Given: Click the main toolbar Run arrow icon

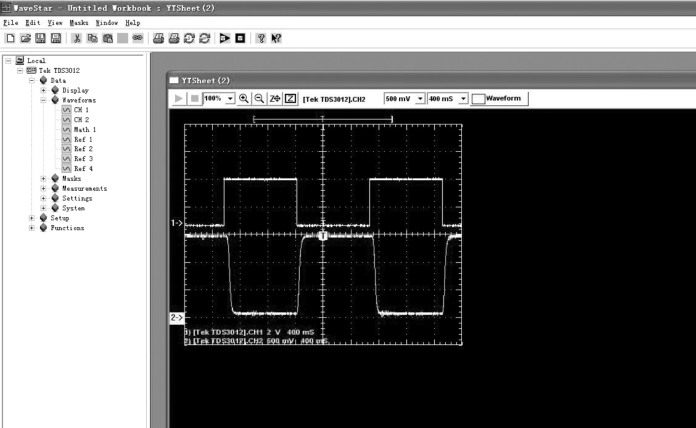Looking at the screenshot, I should coord(225,38).
